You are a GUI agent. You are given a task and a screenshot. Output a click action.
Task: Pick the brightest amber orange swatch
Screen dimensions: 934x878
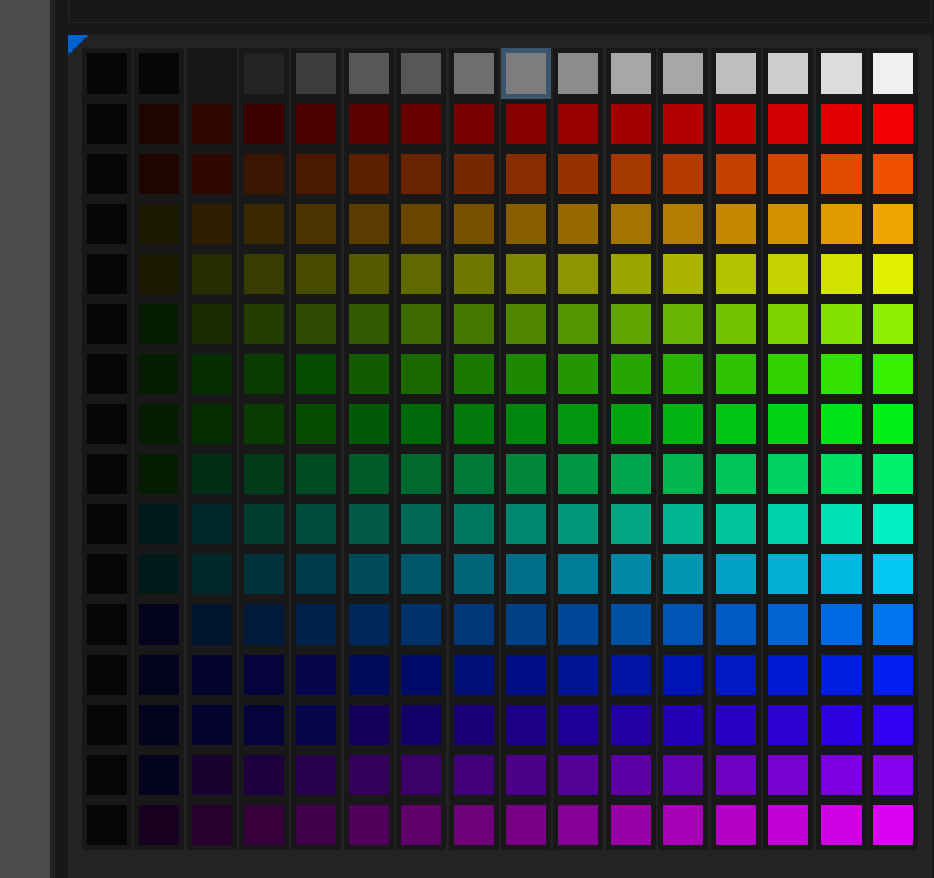tap(893, 224)
